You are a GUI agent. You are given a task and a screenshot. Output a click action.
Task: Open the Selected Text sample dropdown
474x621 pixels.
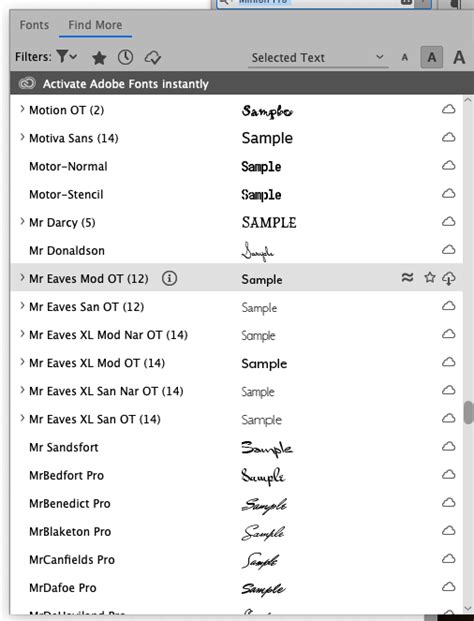coord(318,58)
